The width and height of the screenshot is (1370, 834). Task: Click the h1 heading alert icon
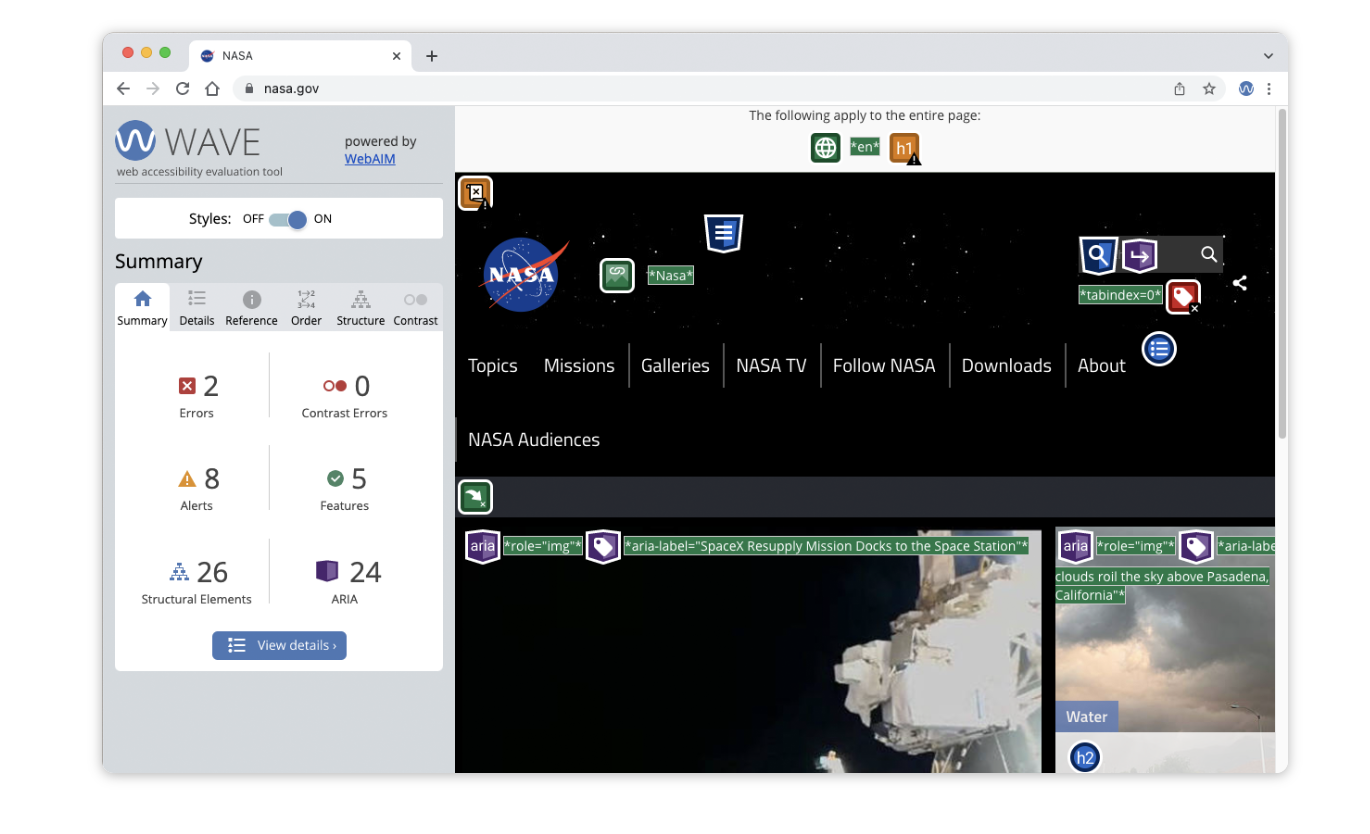pos(904,148)
